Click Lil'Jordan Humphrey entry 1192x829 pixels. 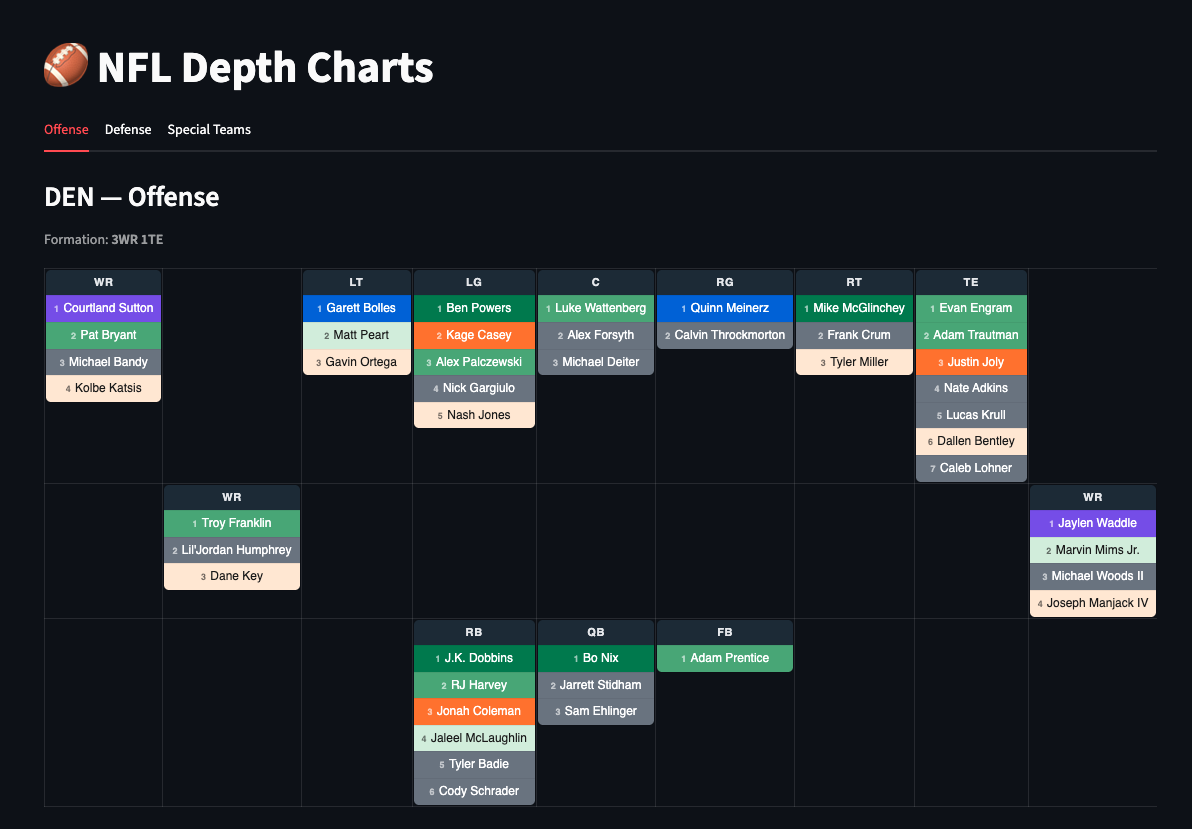coord(232,550)
